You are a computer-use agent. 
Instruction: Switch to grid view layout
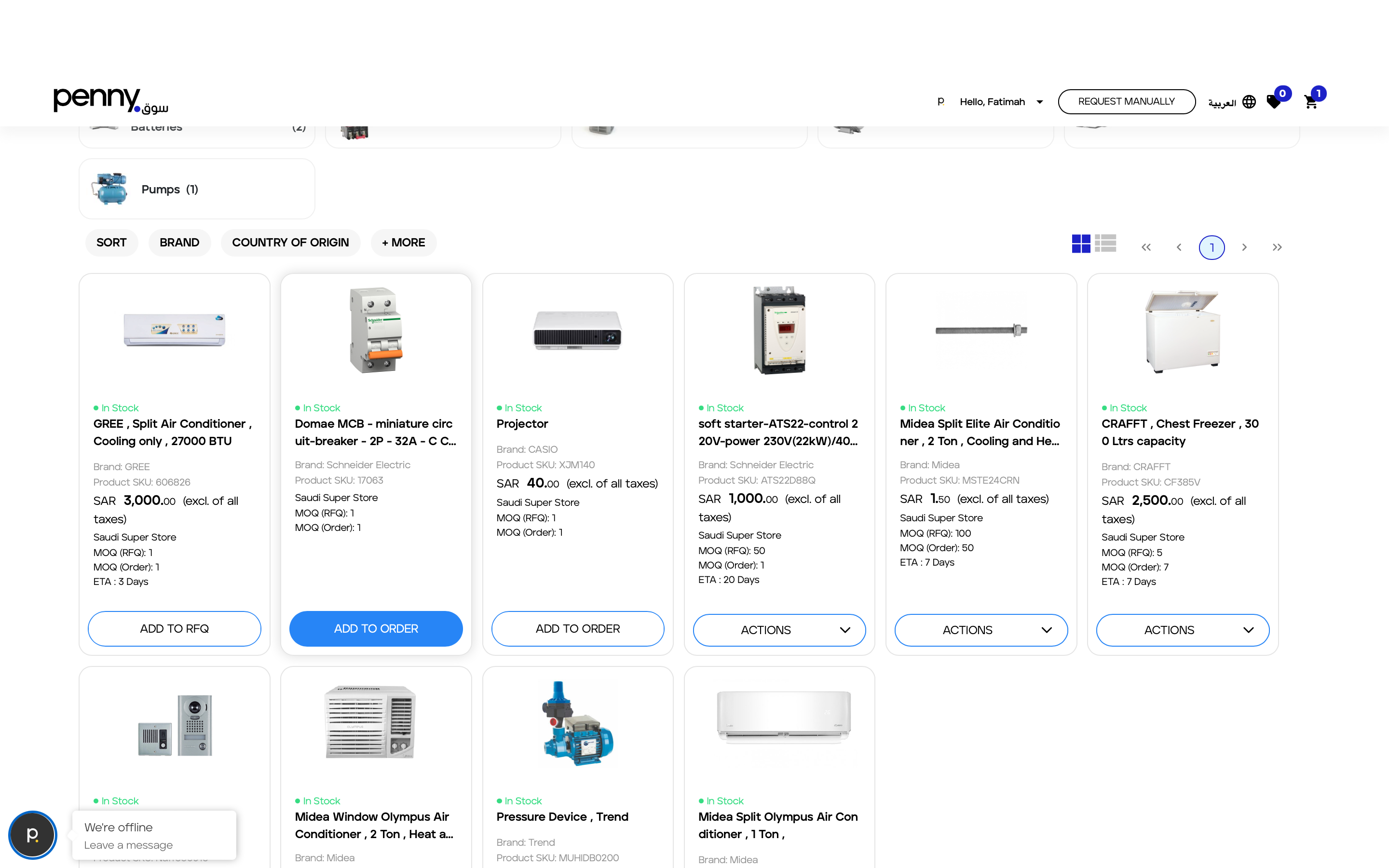point(1081,244)
